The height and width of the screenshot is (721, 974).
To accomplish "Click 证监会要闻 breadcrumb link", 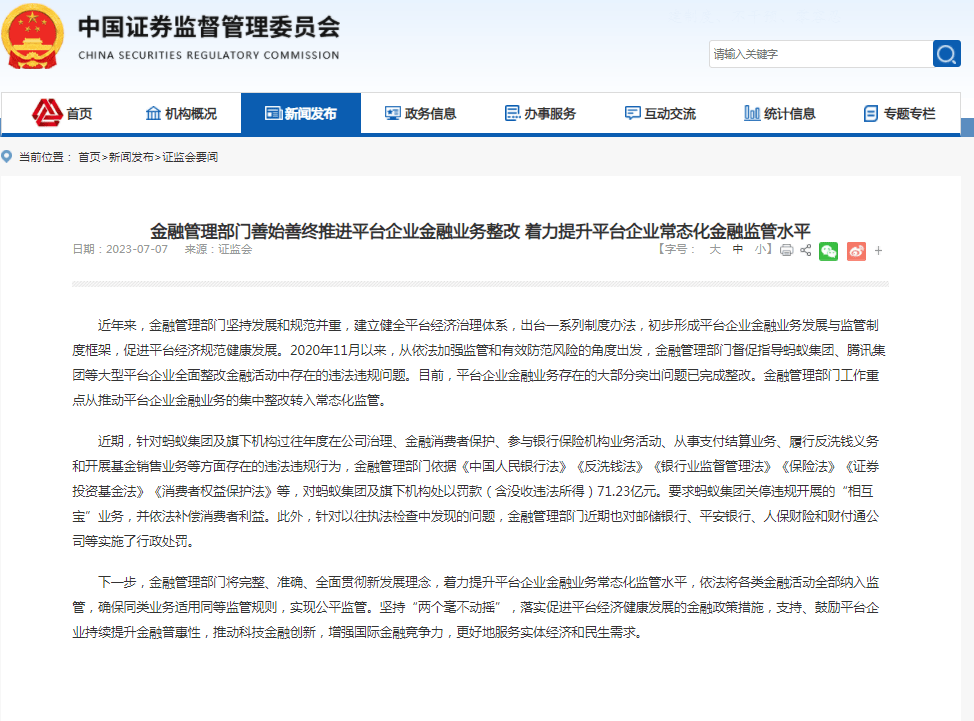I will tap(190, 158).
